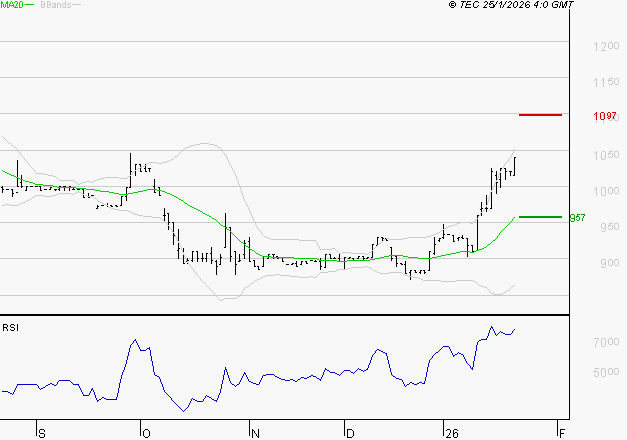Screen dimensions: 627x440
Task: Click the 1000 price axis label
Action: pos(606,191)
